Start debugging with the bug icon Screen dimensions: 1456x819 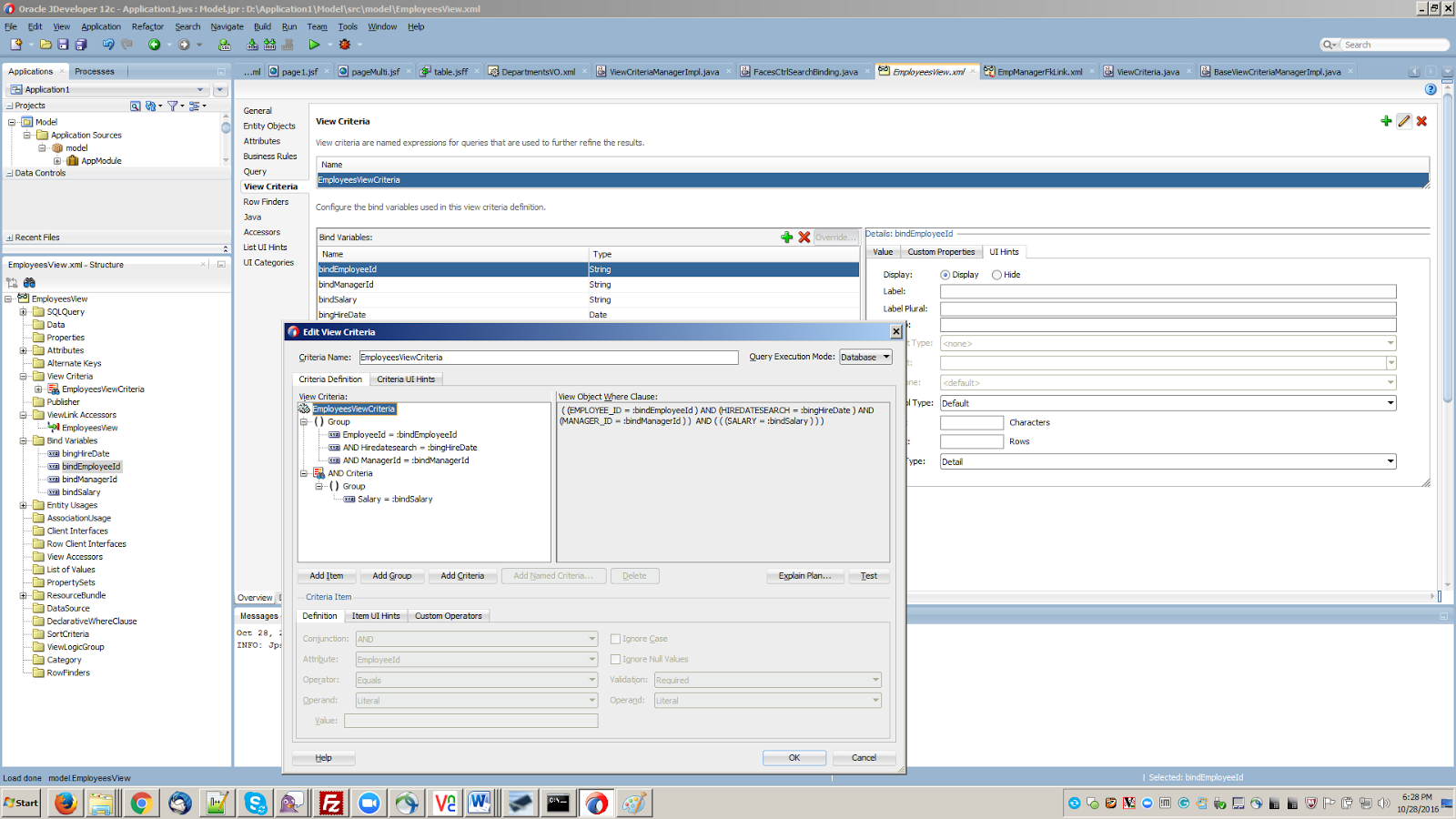tap(344, 44)
